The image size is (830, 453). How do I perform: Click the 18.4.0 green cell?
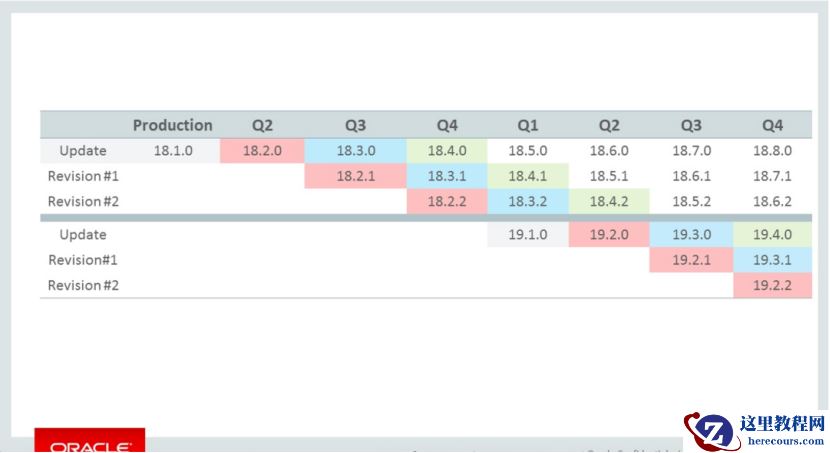[447, 151]
